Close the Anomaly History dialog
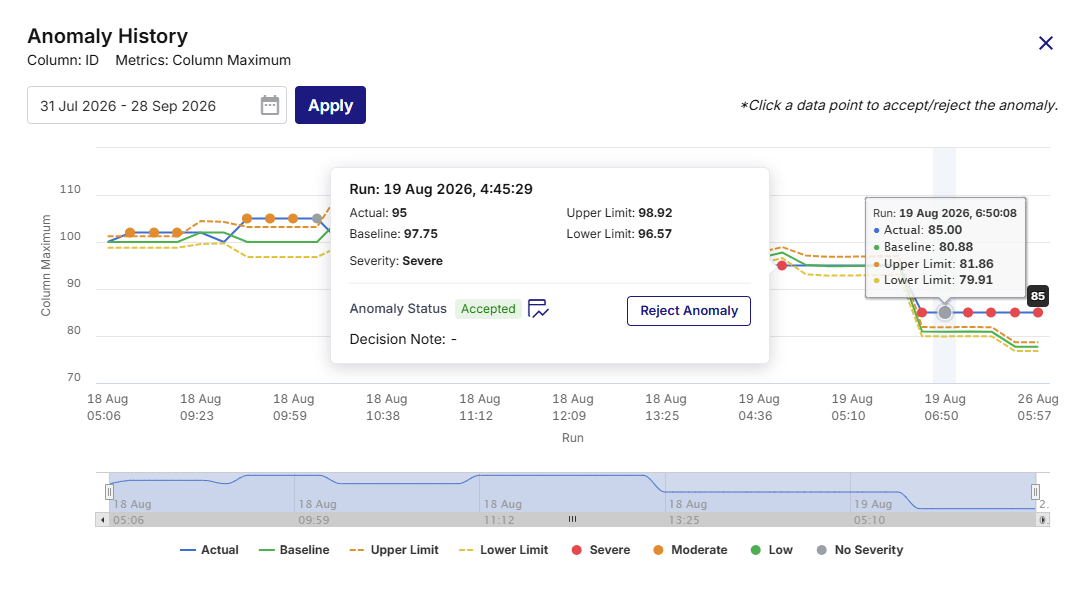This screenshot has width=1092, height=601. click(1045, 43)
